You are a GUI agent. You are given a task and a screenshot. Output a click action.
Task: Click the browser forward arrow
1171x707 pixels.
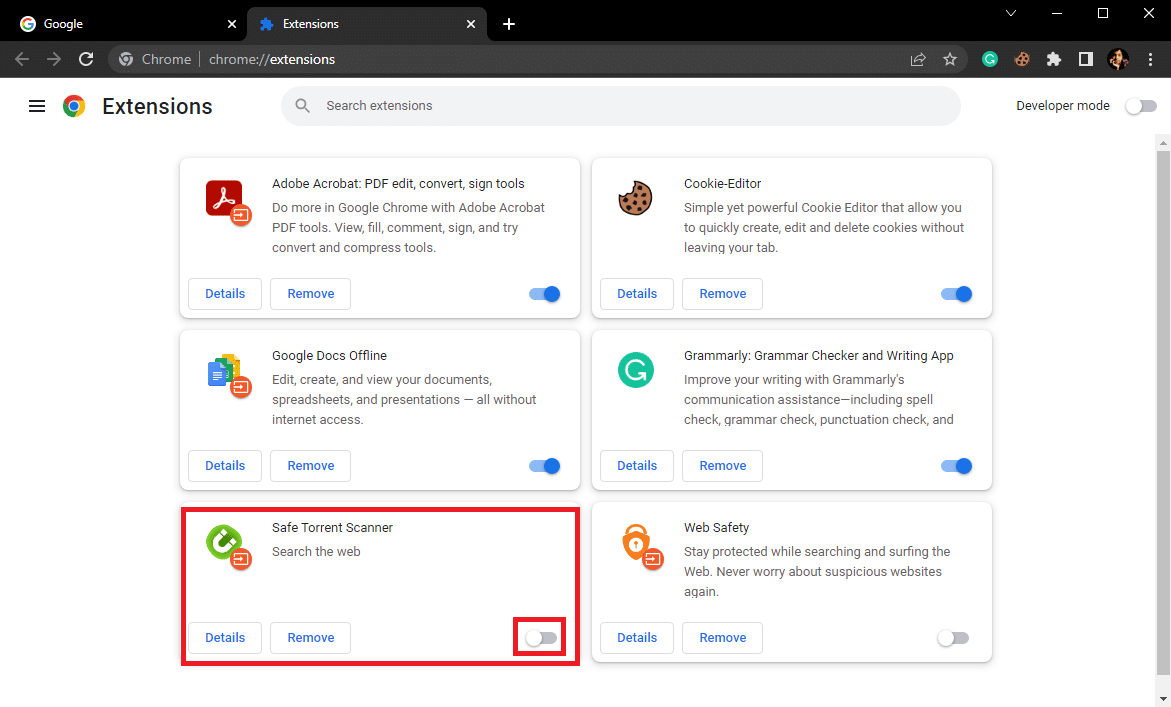(54, 59)
